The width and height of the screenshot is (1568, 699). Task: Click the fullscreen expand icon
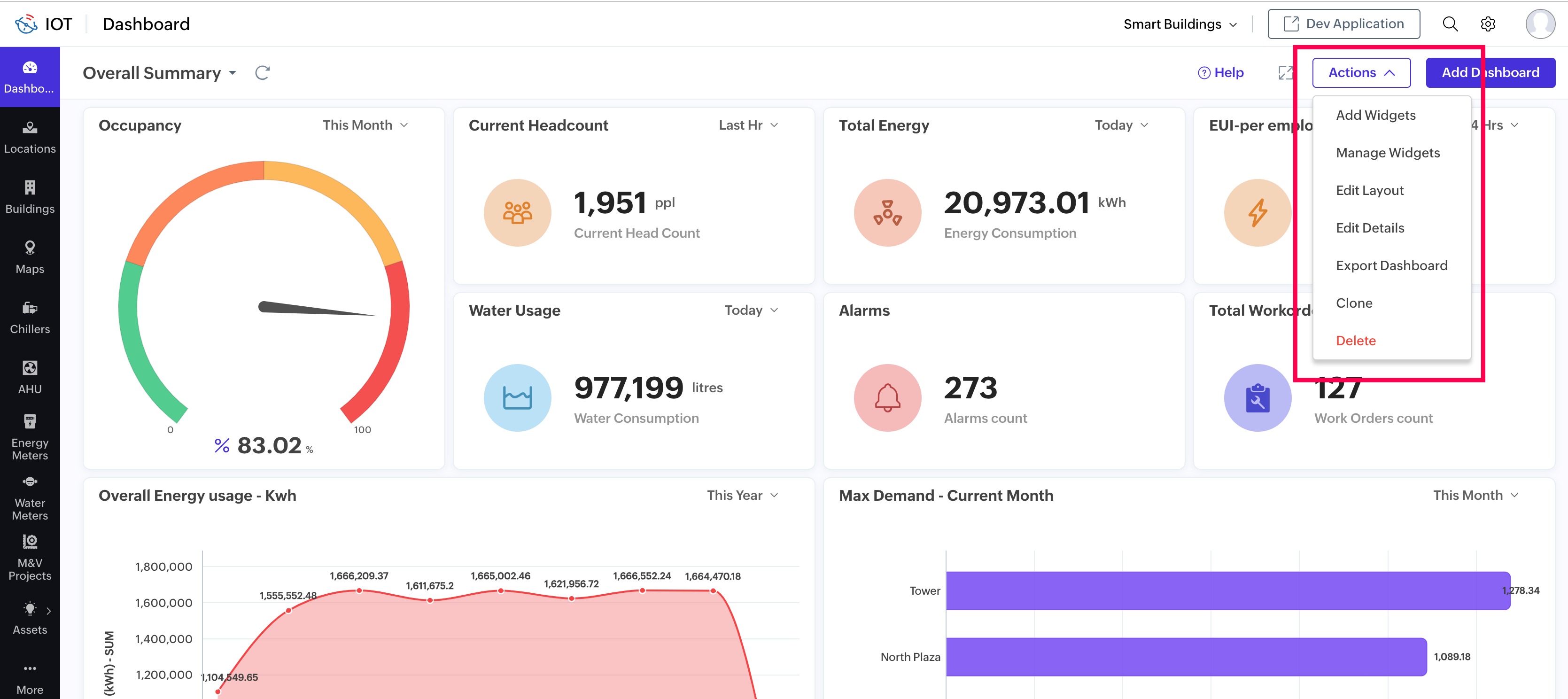pos(1285,73)
